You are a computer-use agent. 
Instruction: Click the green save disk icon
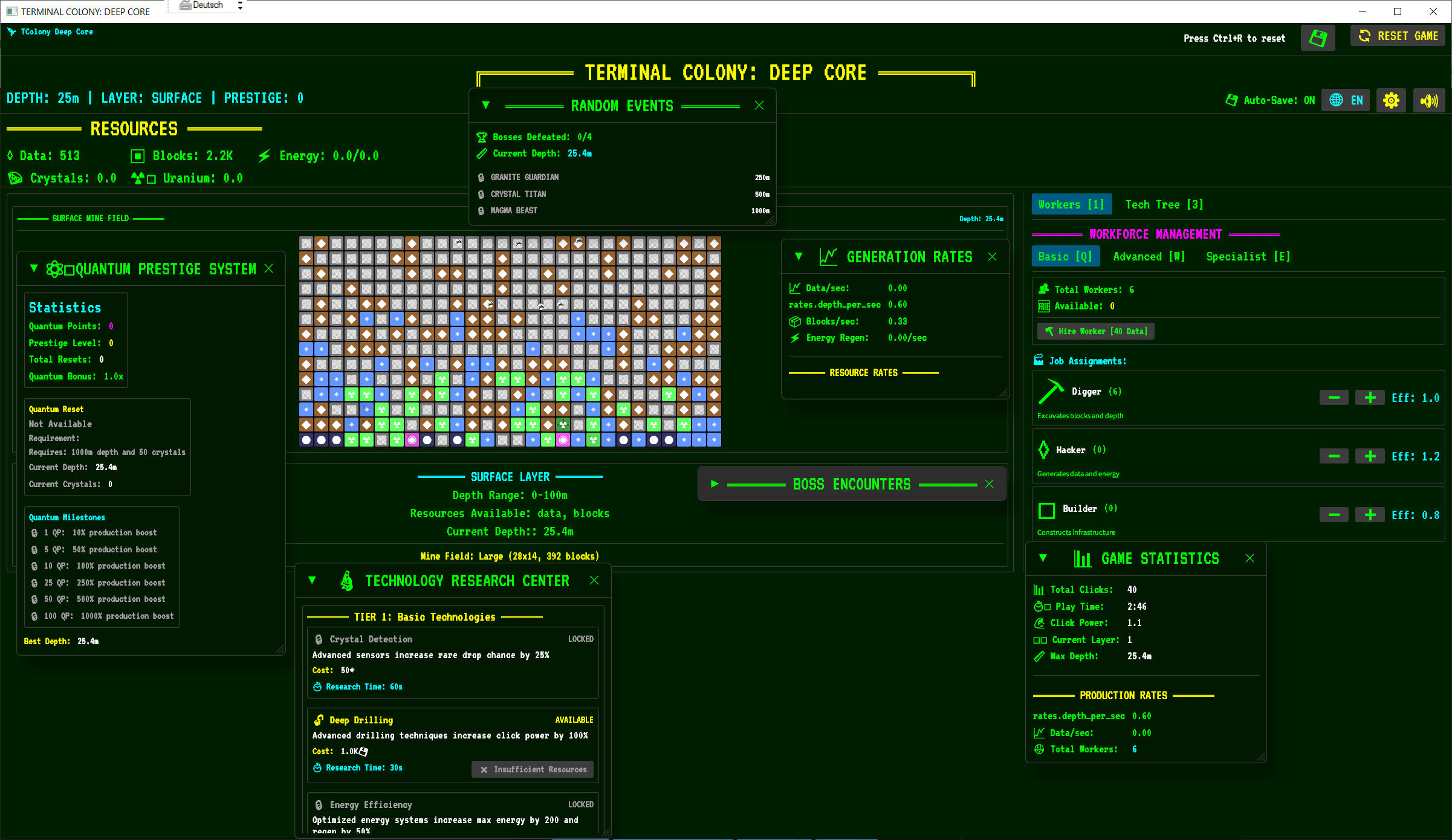[1318, 38]
